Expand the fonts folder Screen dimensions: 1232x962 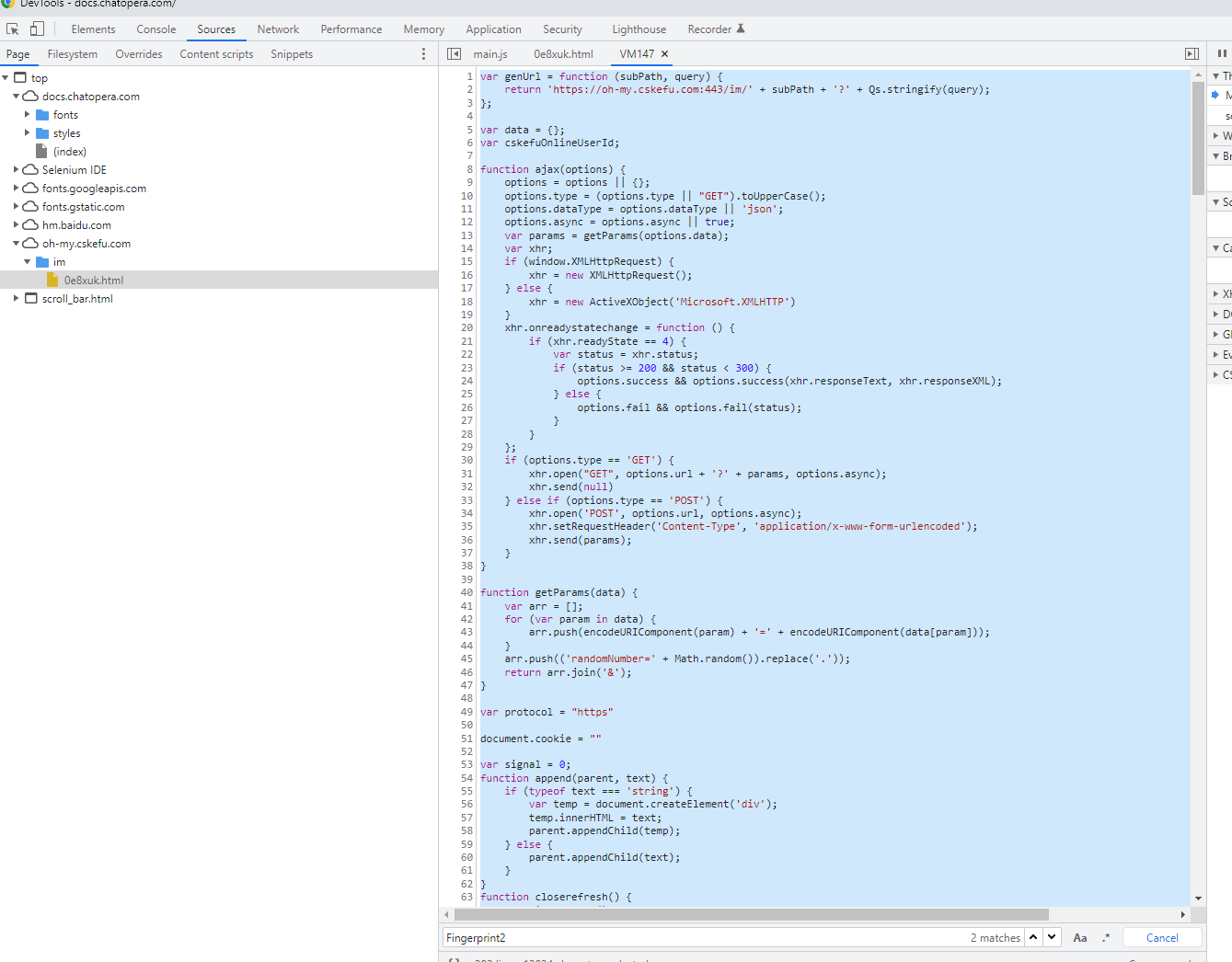(28, 115)
